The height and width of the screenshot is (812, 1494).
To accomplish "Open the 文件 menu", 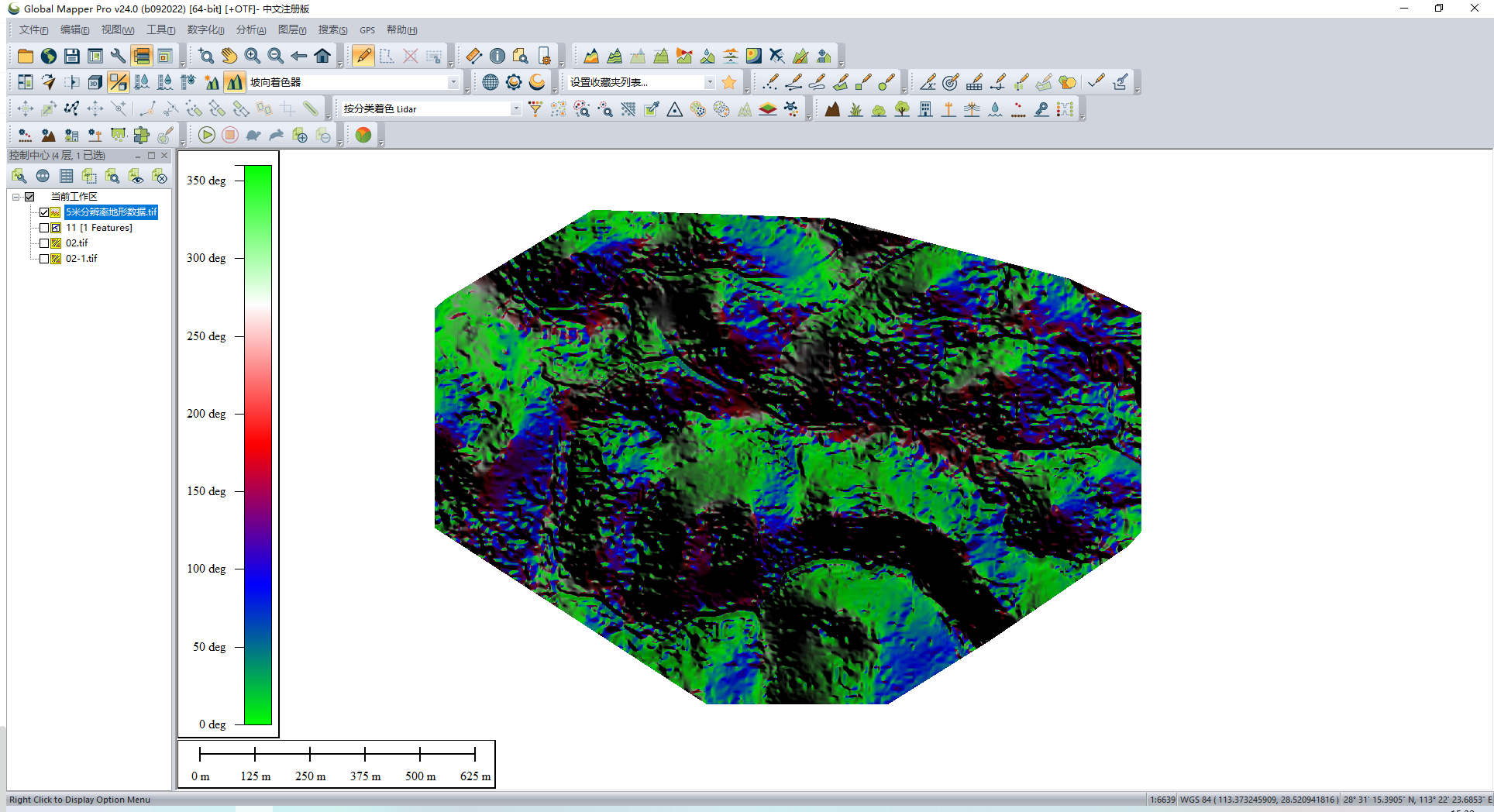I will pos(33,30).
